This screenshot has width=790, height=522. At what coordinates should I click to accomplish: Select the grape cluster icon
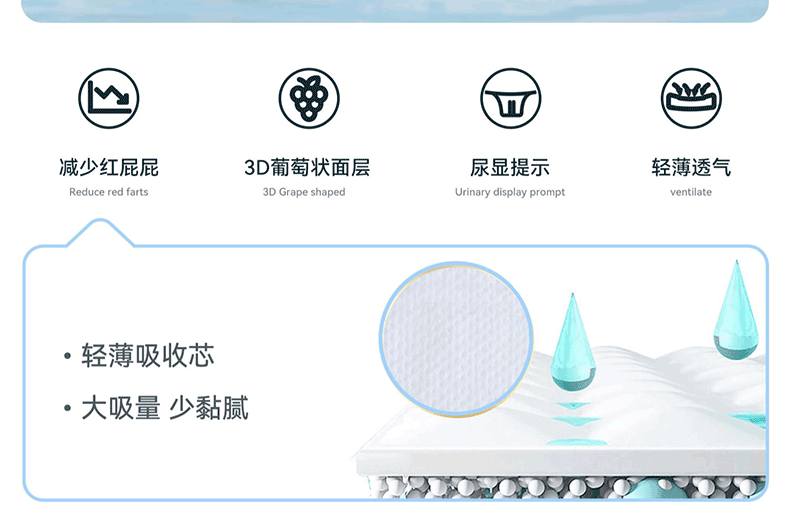tap(309, 98)
